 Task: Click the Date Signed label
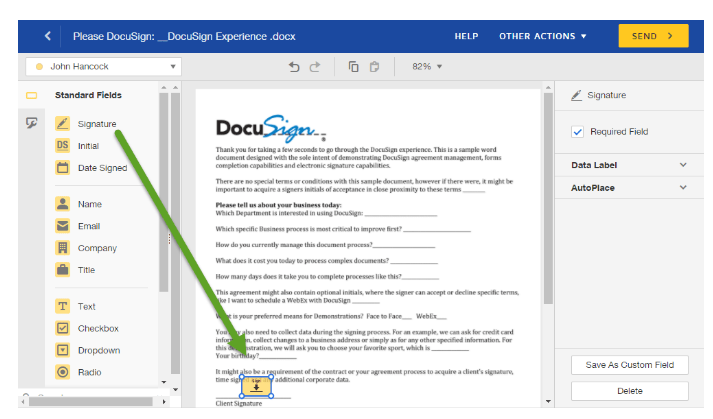[x=102, y=168]
